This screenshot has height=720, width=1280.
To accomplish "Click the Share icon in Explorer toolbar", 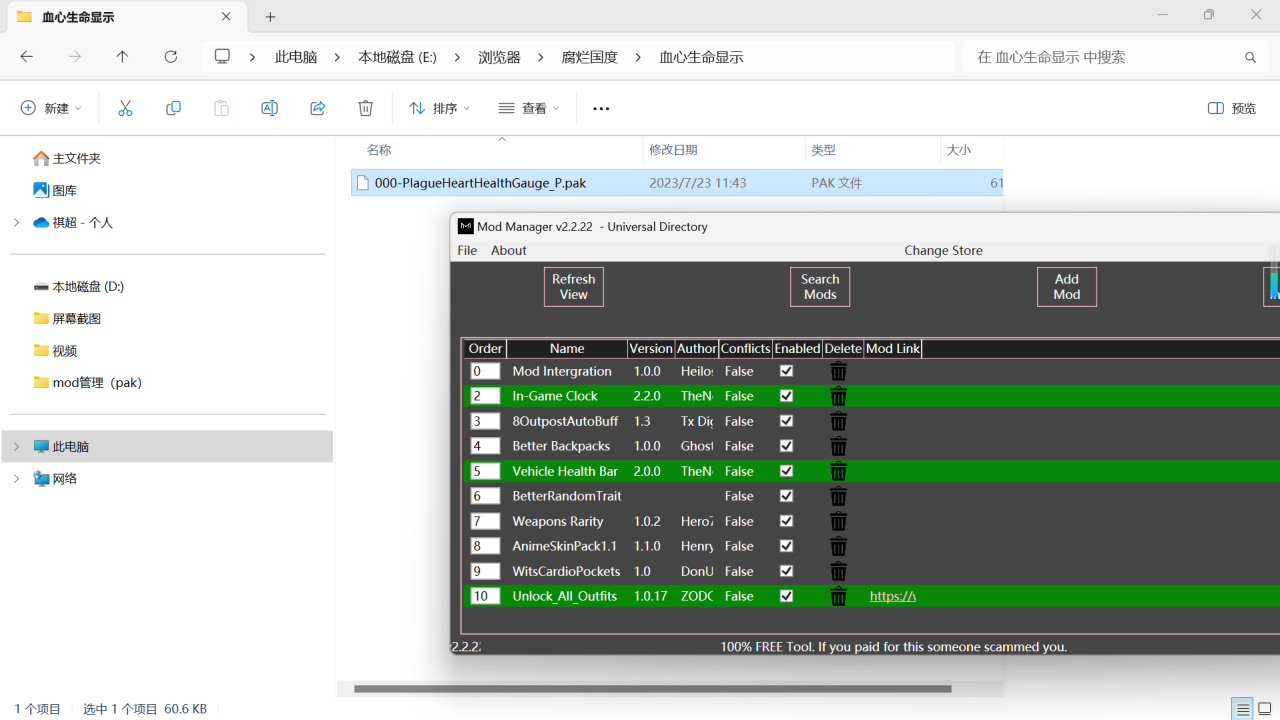I will pos(318,108).
